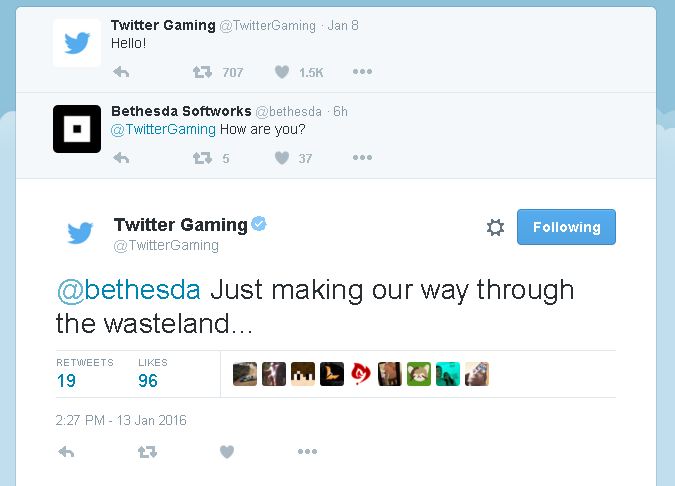Reply to the wasteland tweet

(x=67, y=452)
